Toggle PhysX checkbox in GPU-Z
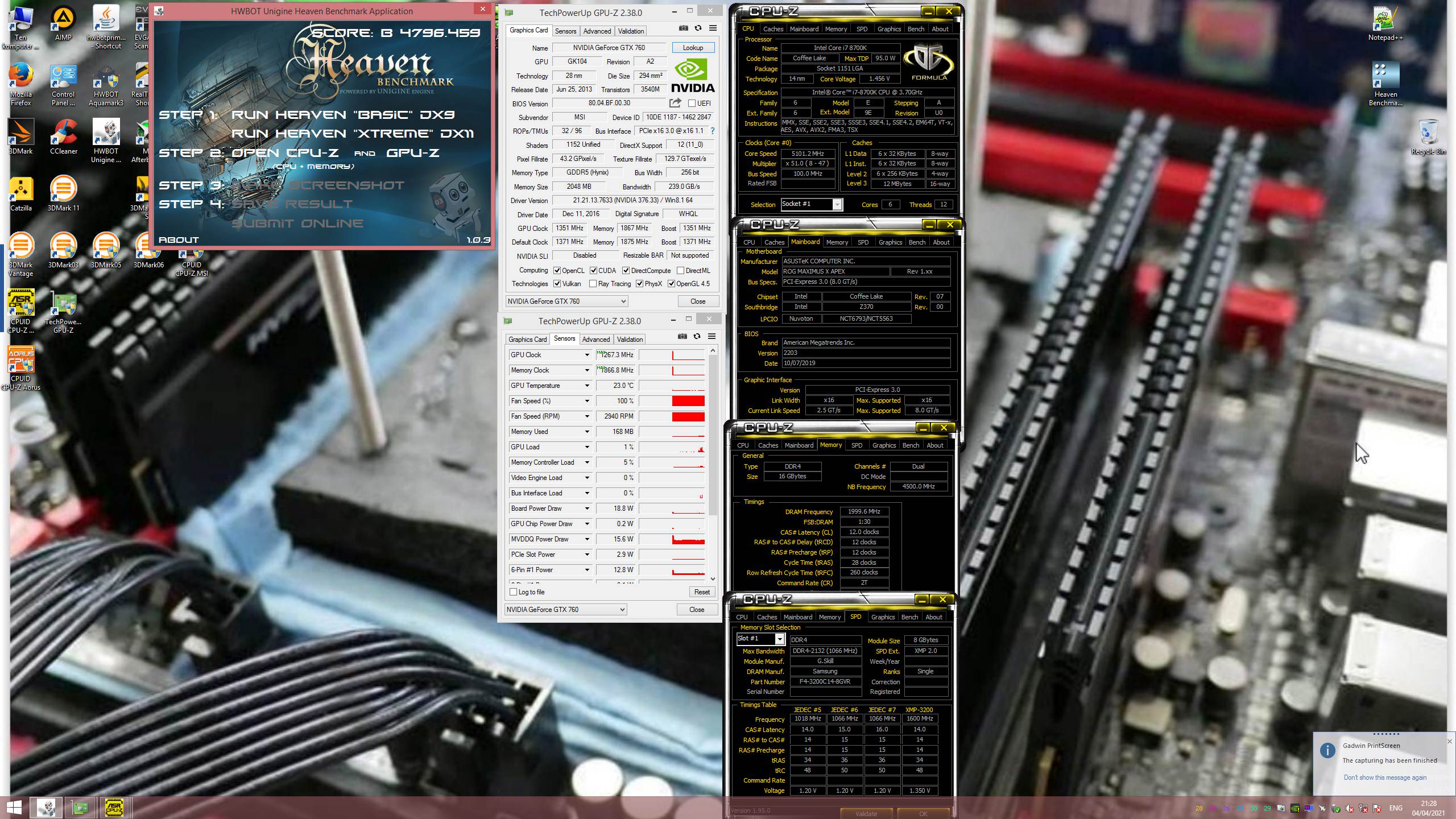 click(x=639, y=284)
